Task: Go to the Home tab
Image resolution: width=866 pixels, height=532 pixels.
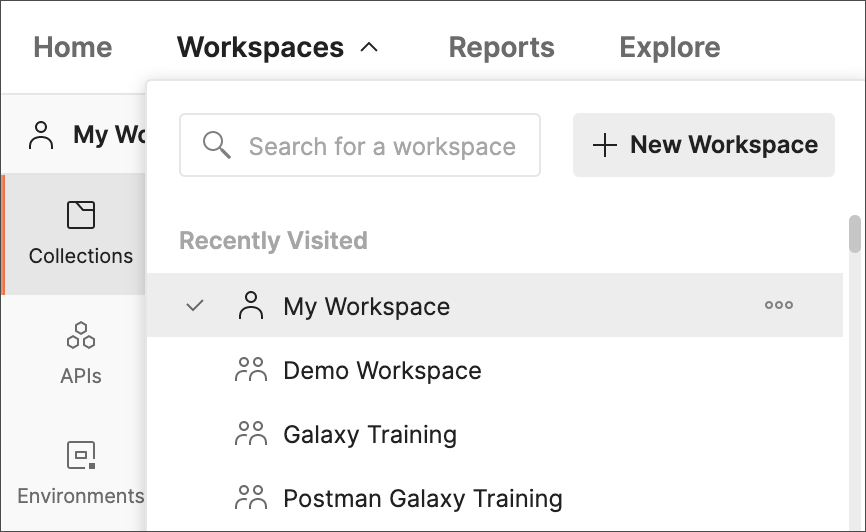Action: click(x=72, y=47)
